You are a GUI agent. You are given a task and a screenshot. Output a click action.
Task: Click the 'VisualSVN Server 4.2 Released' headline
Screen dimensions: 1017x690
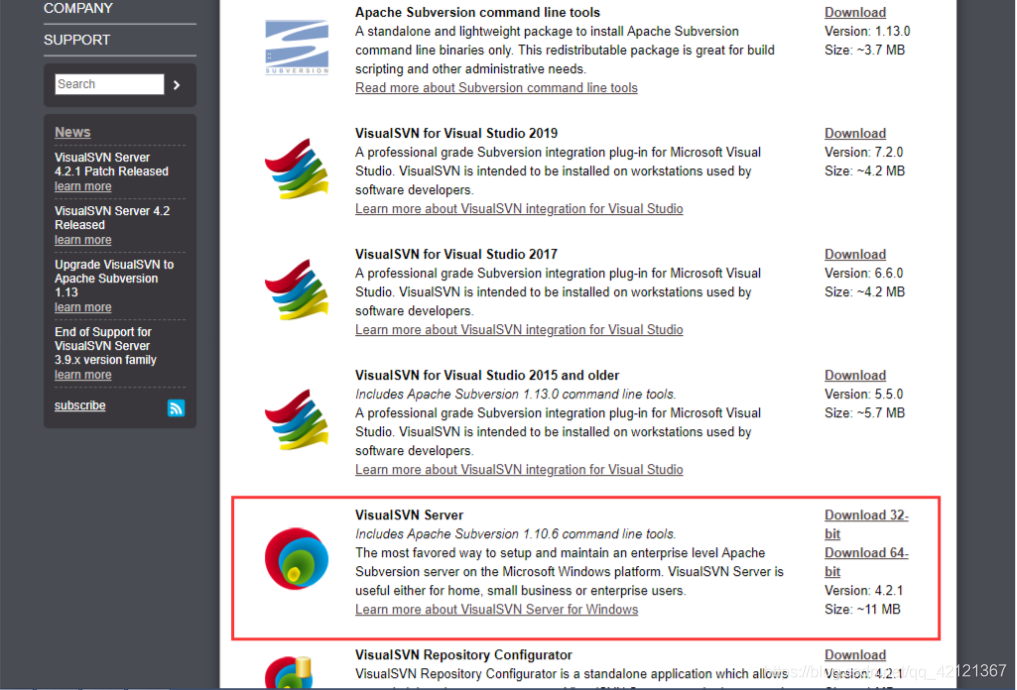click(112, 218)
